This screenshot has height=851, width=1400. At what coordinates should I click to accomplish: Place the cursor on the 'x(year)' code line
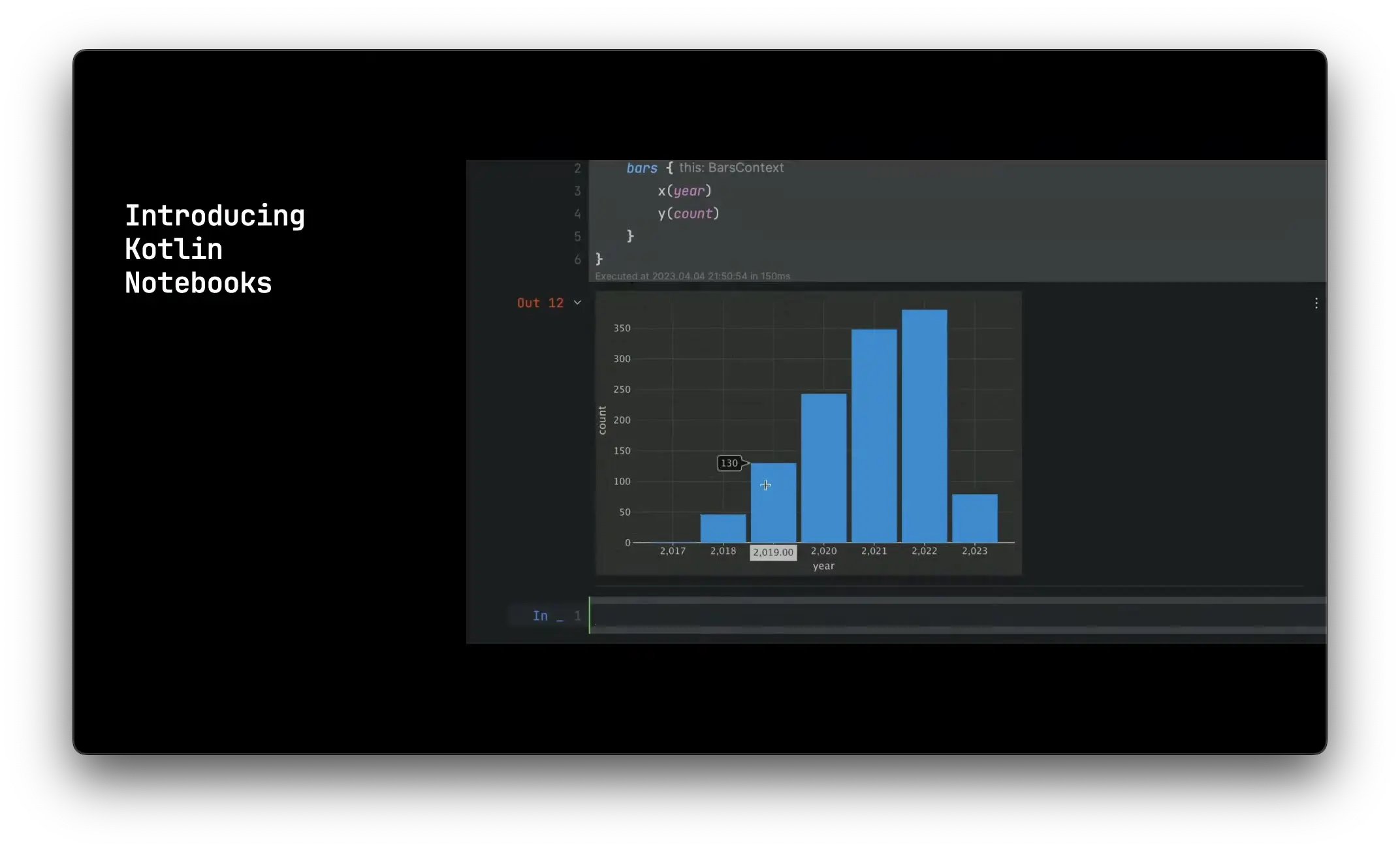(684, 191)
